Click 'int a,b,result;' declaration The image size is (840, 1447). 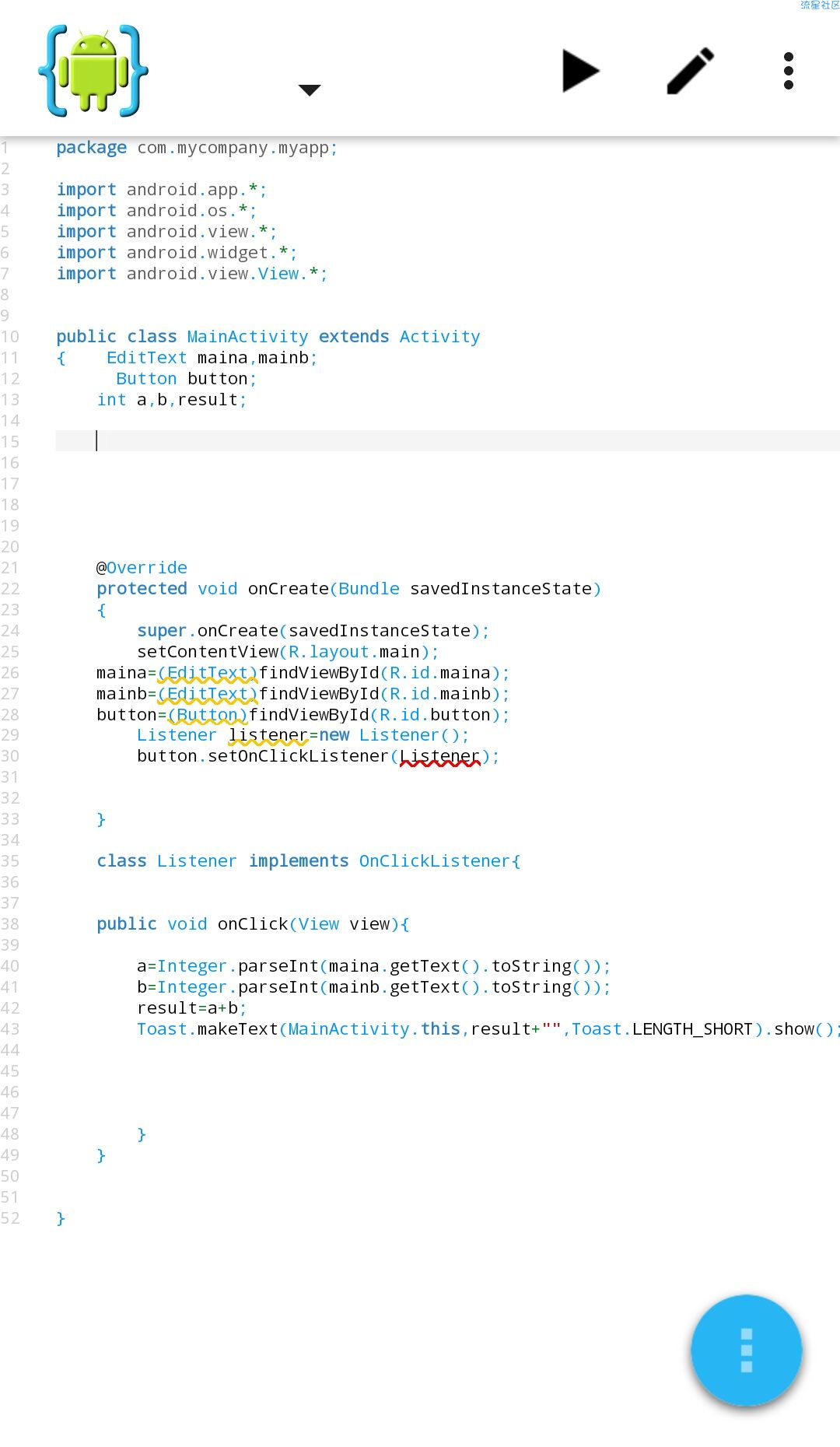point(172,400)
